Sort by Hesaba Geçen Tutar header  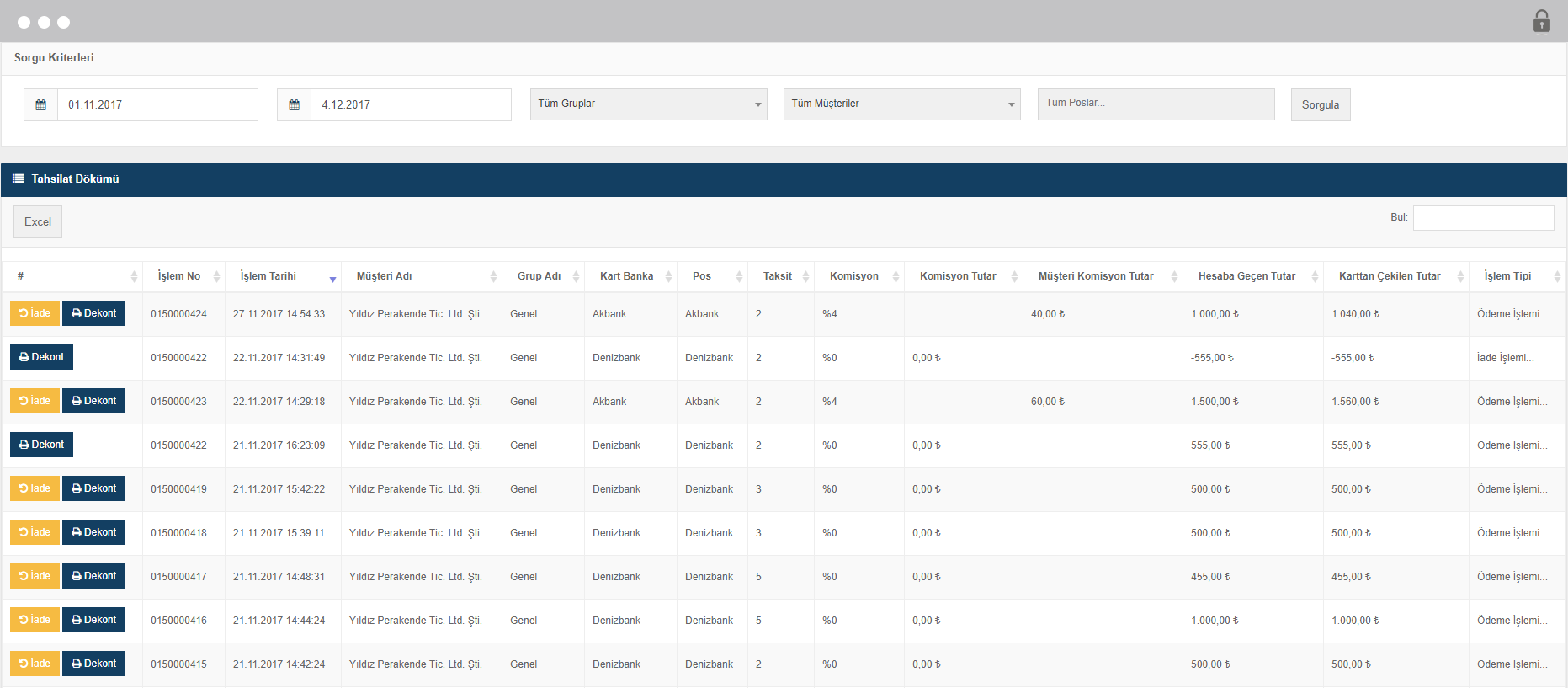1253,276
